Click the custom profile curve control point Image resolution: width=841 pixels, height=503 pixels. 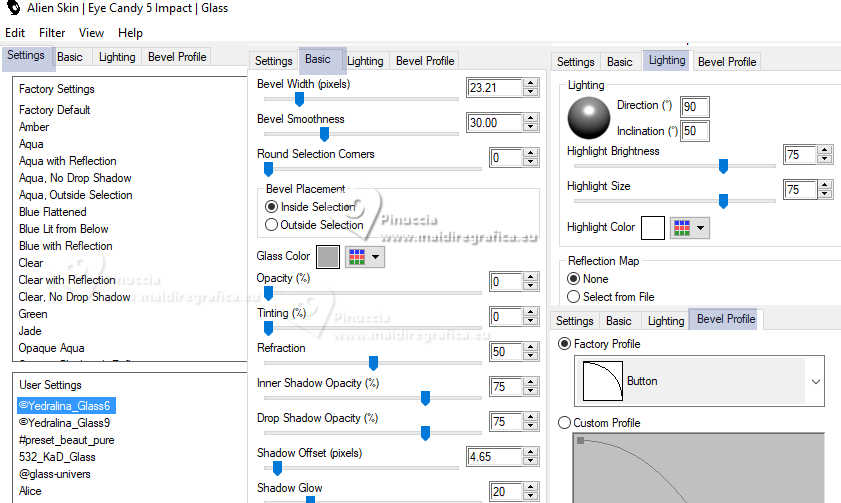click(x=580, y=440)
